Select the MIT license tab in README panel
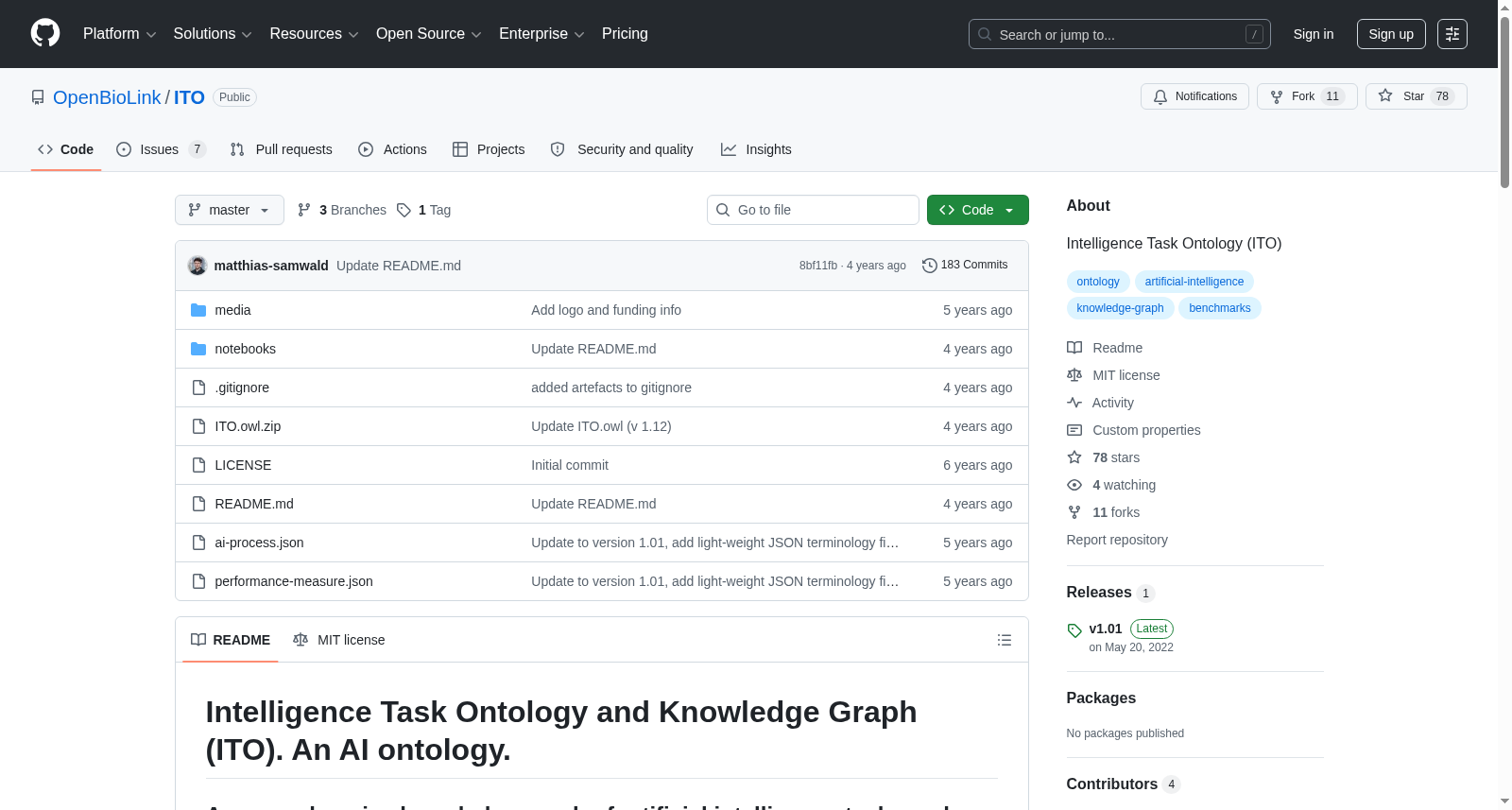 339,640
